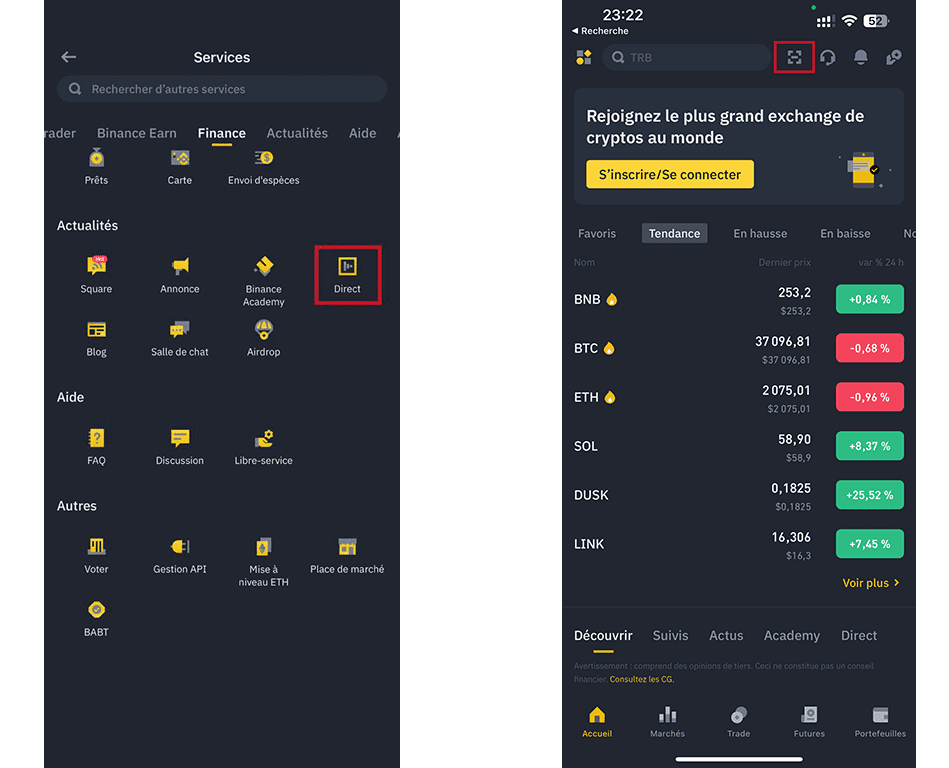The height and width of the screenshot is (768, 949).
Task: Show En baisse coins tab
Action: pyautogui.click(x=845, y=234)
